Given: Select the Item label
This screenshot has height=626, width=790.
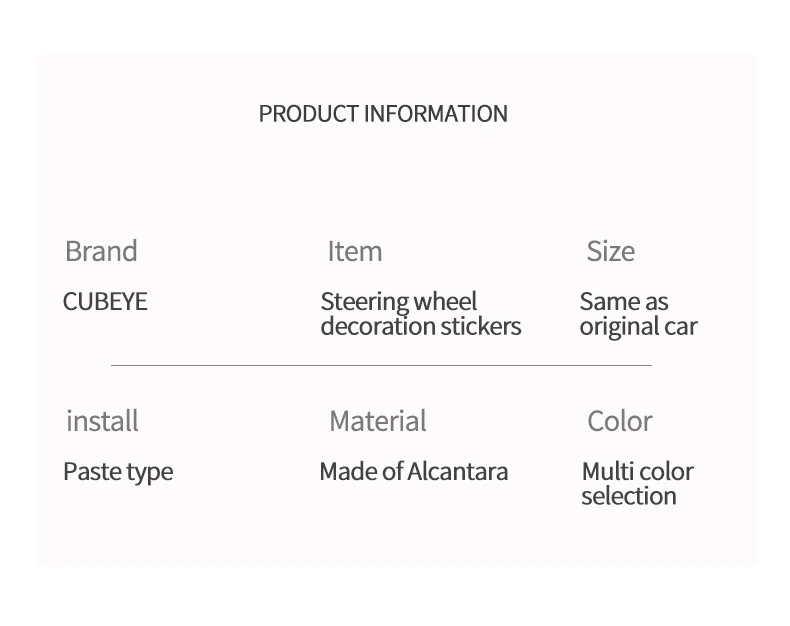Looking at the screenshot, I should (355, 251).
